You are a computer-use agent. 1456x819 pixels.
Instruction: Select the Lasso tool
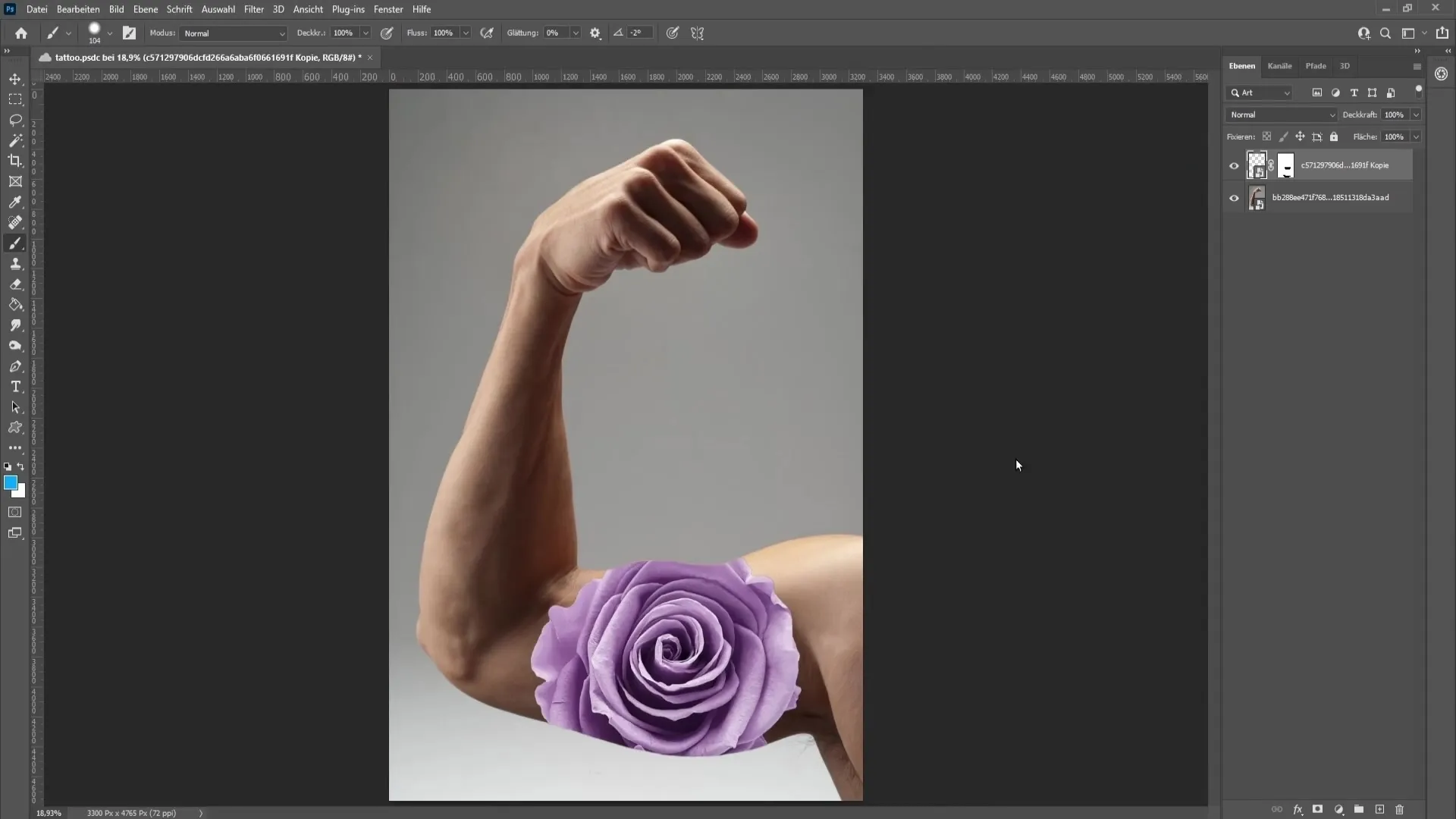(15, 118)
